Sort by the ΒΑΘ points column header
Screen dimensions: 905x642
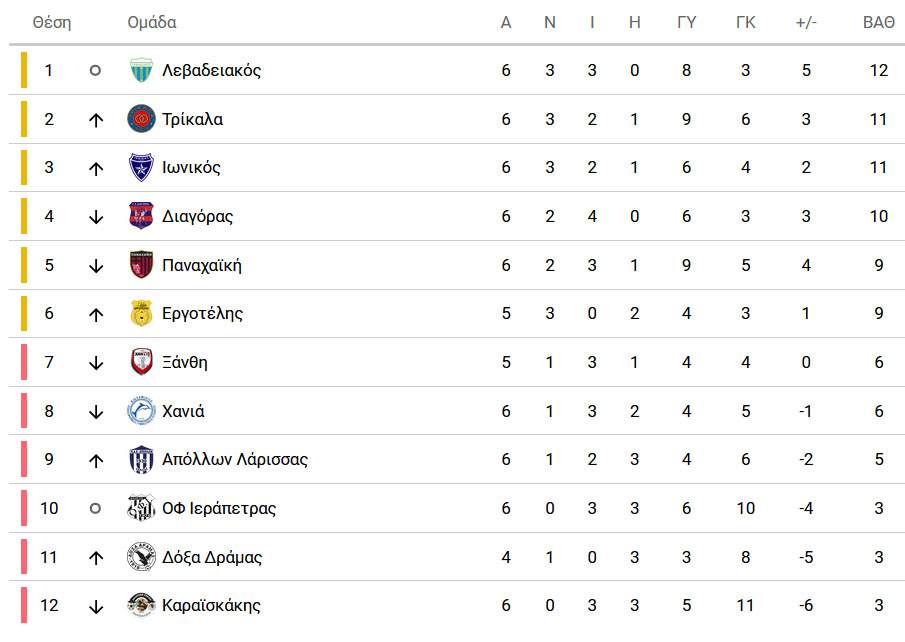coord(878,23)
